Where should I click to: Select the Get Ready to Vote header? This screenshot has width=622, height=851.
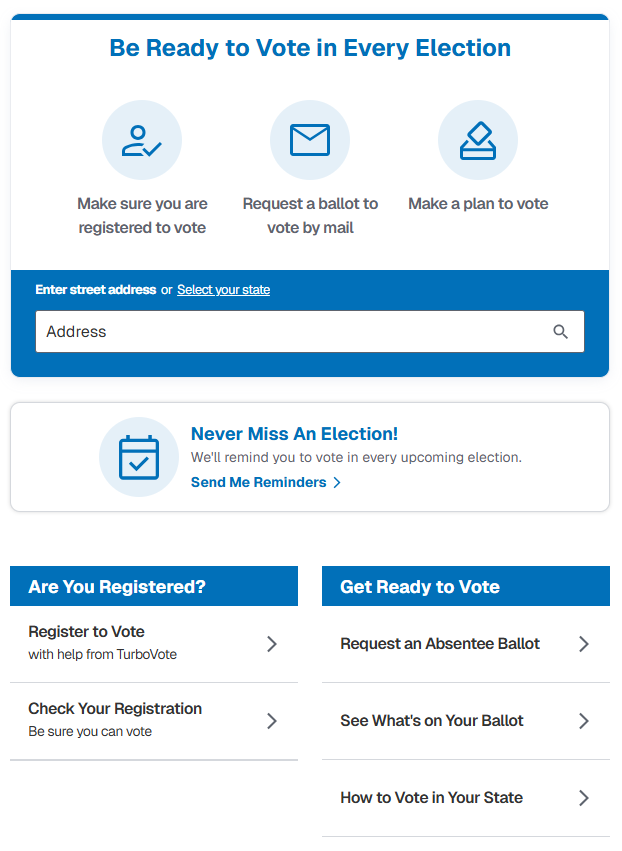coord(420,587)
